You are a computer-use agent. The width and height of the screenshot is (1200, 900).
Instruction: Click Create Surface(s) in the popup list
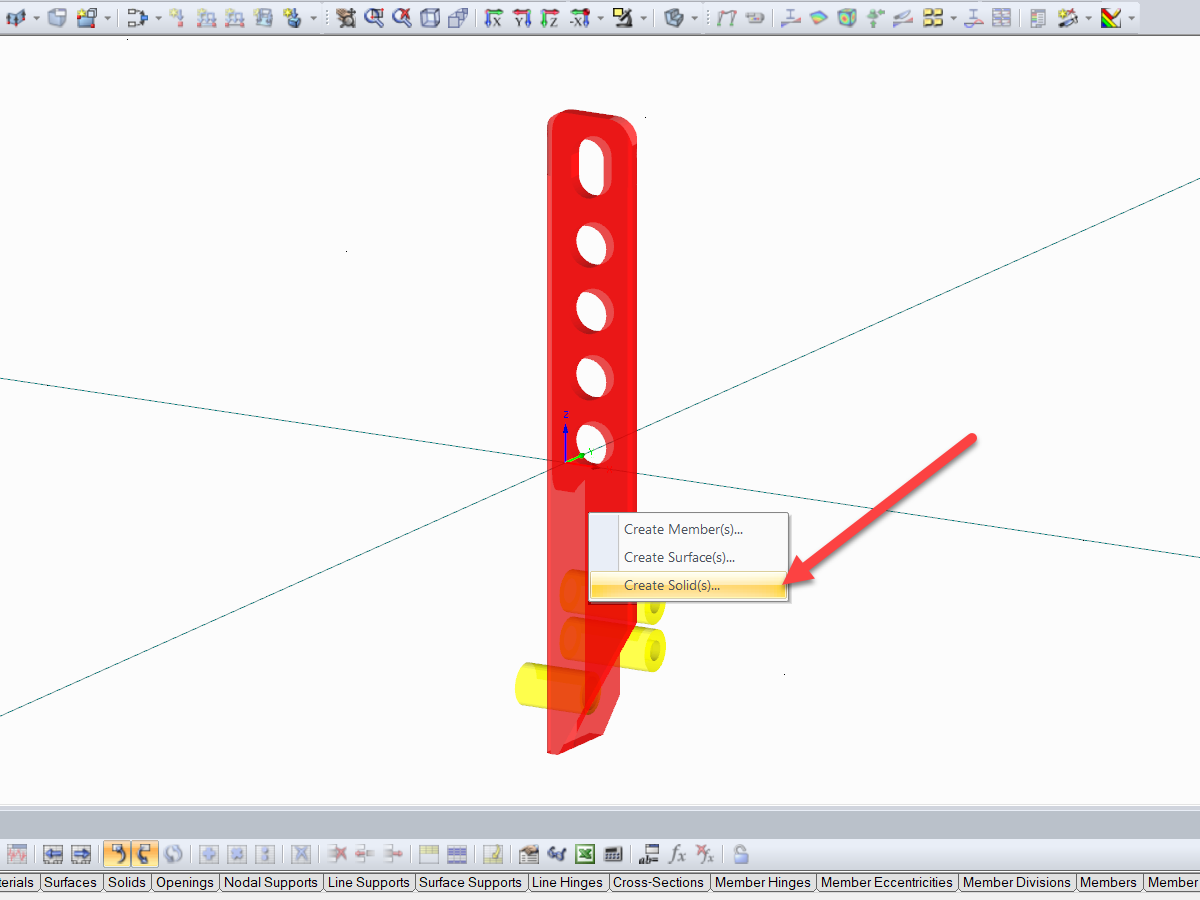click(685, 557)
